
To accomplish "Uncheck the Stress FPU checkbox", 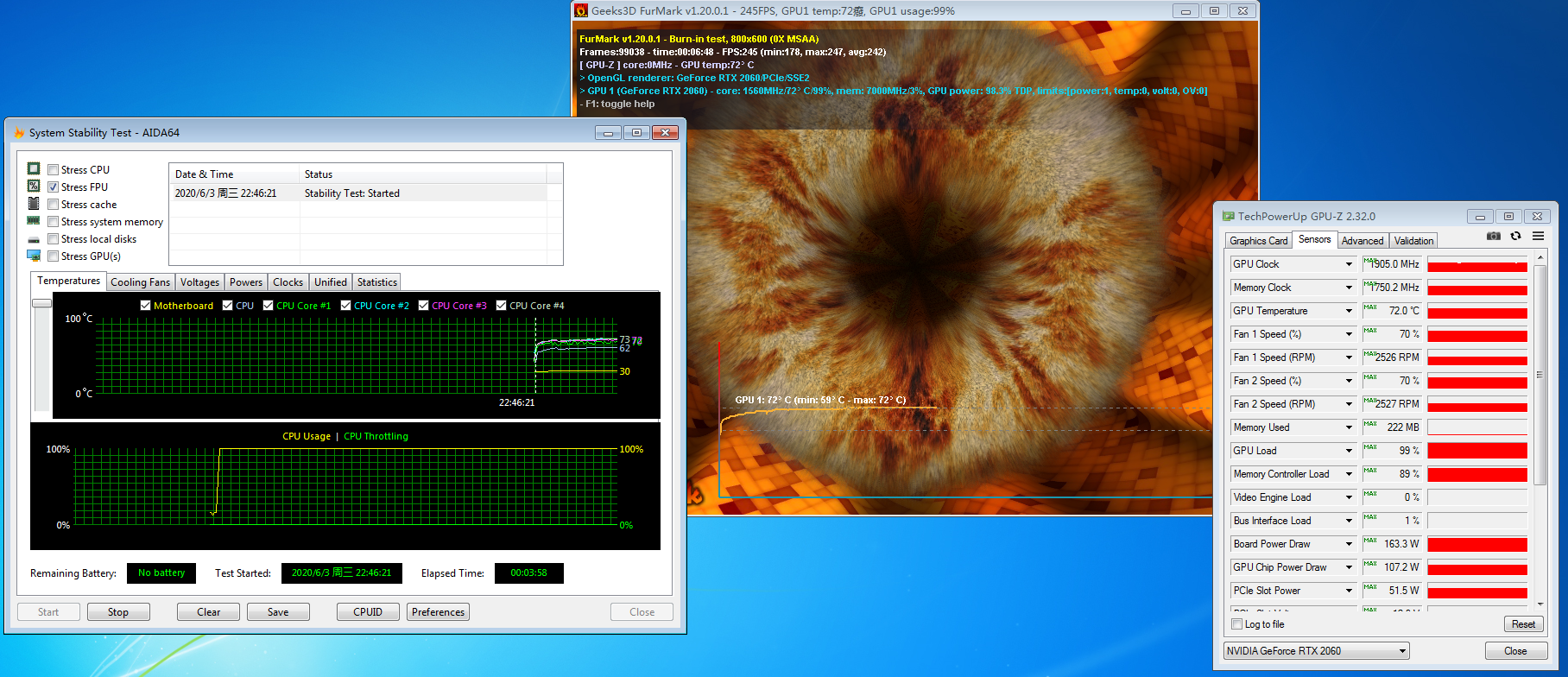I will click(x=54, y=187).
